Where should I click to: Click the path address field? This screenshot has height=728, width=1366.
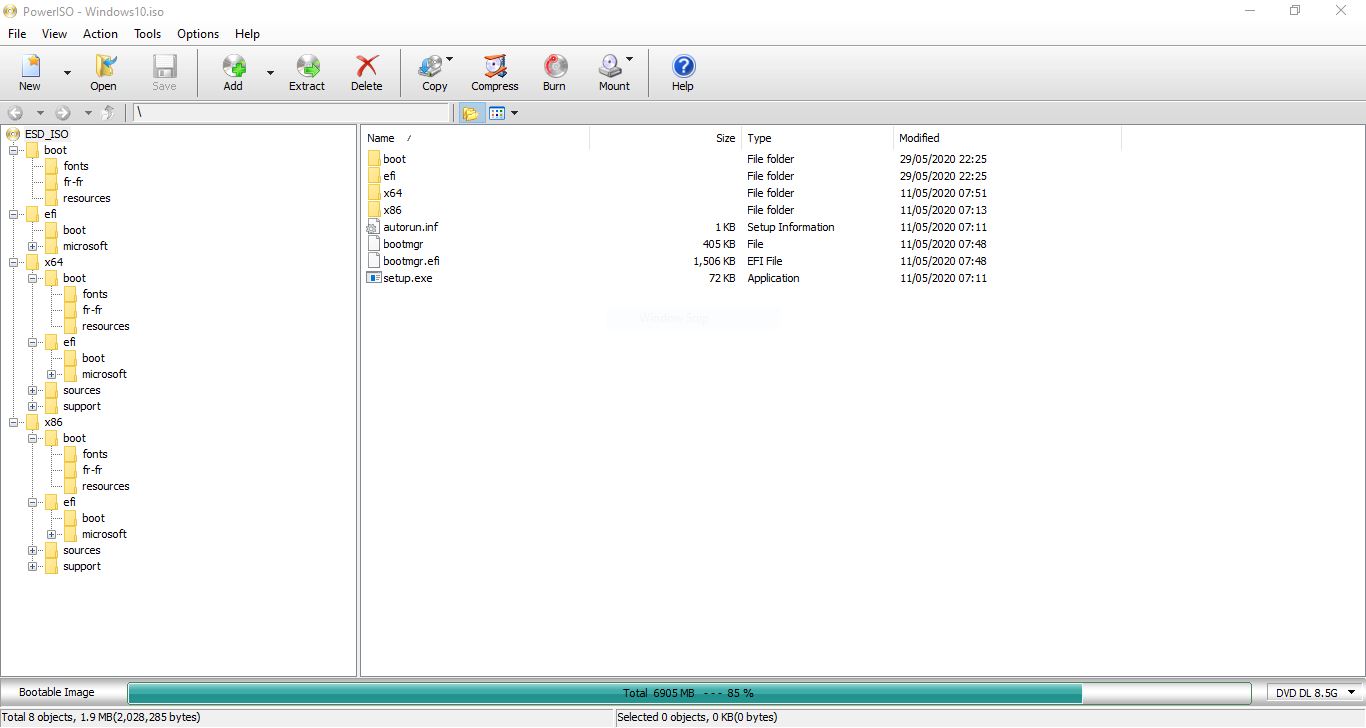click(292, 113)
